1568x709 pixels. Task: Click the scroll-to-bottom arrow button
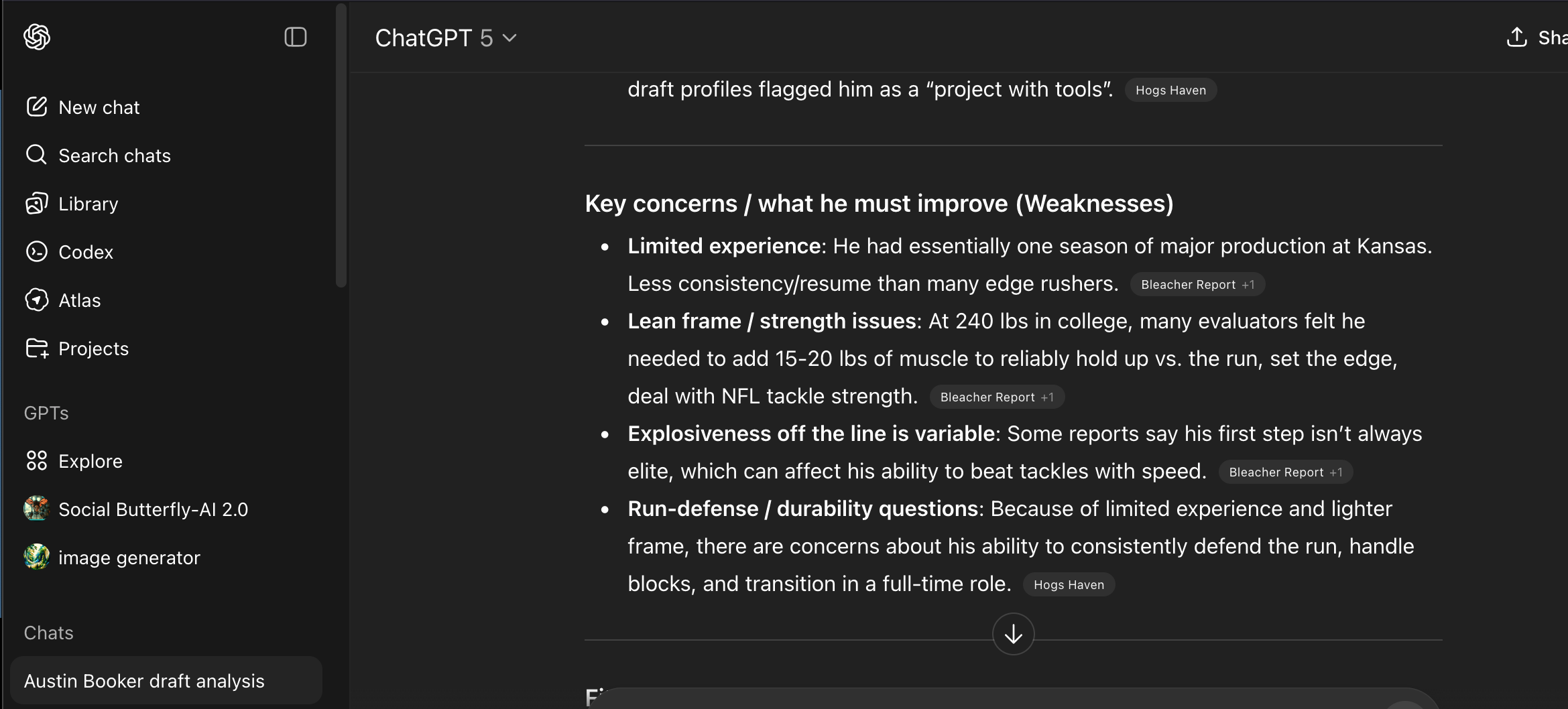click(x=1013, y=634)
